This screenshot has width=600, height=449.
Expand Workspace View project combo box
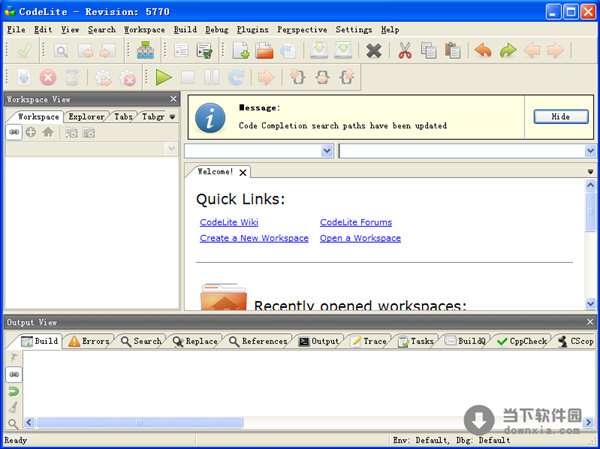point(171,149)
